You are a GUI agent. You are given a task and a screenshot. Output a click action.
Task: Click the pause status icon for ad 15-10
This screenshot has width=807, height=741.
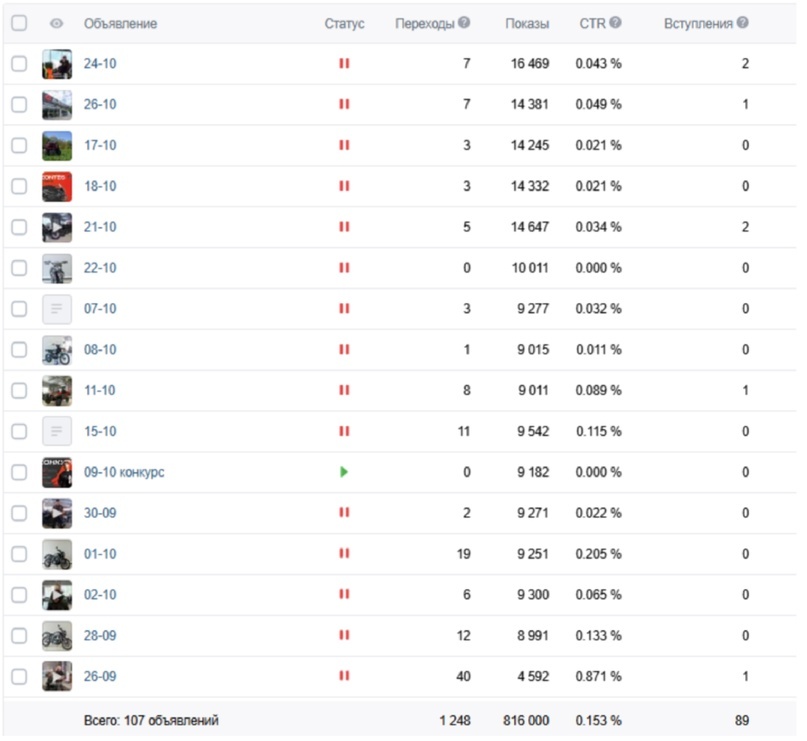tap(344, 431)
